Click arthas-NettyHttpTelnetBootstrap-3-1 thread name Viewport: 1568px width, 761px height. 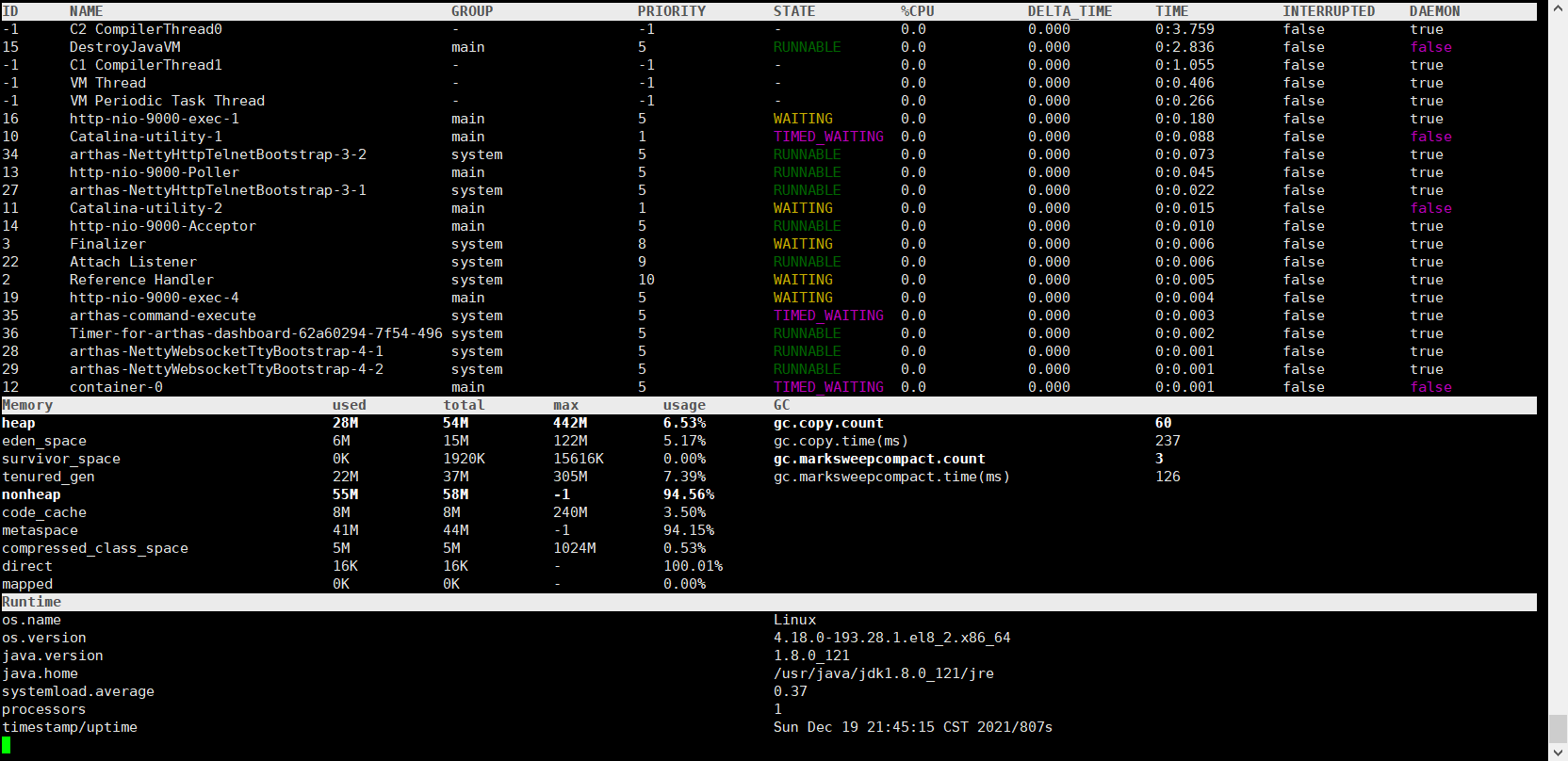(x=219, y=190)
